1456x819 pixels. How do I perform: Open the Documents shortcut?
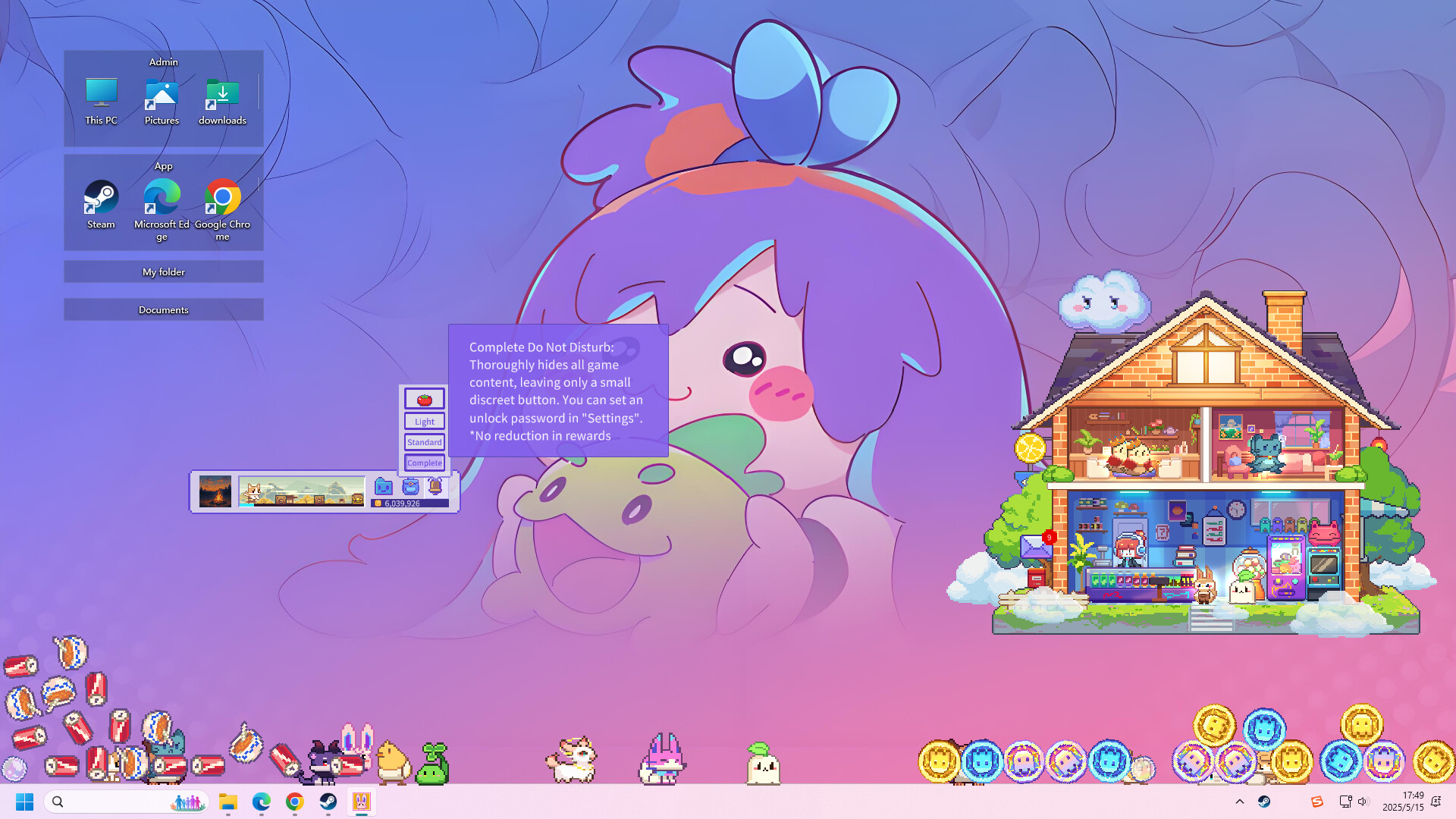pyautogui.click(x=163, y=309)
